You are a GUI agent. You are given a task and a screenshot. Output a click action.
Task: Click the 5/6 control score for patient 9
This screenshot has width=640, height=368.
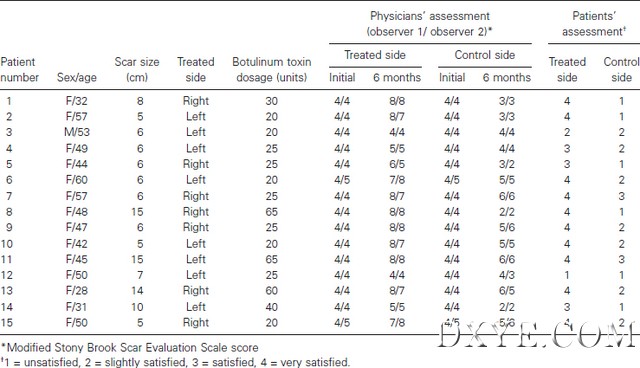coord(507,228)
